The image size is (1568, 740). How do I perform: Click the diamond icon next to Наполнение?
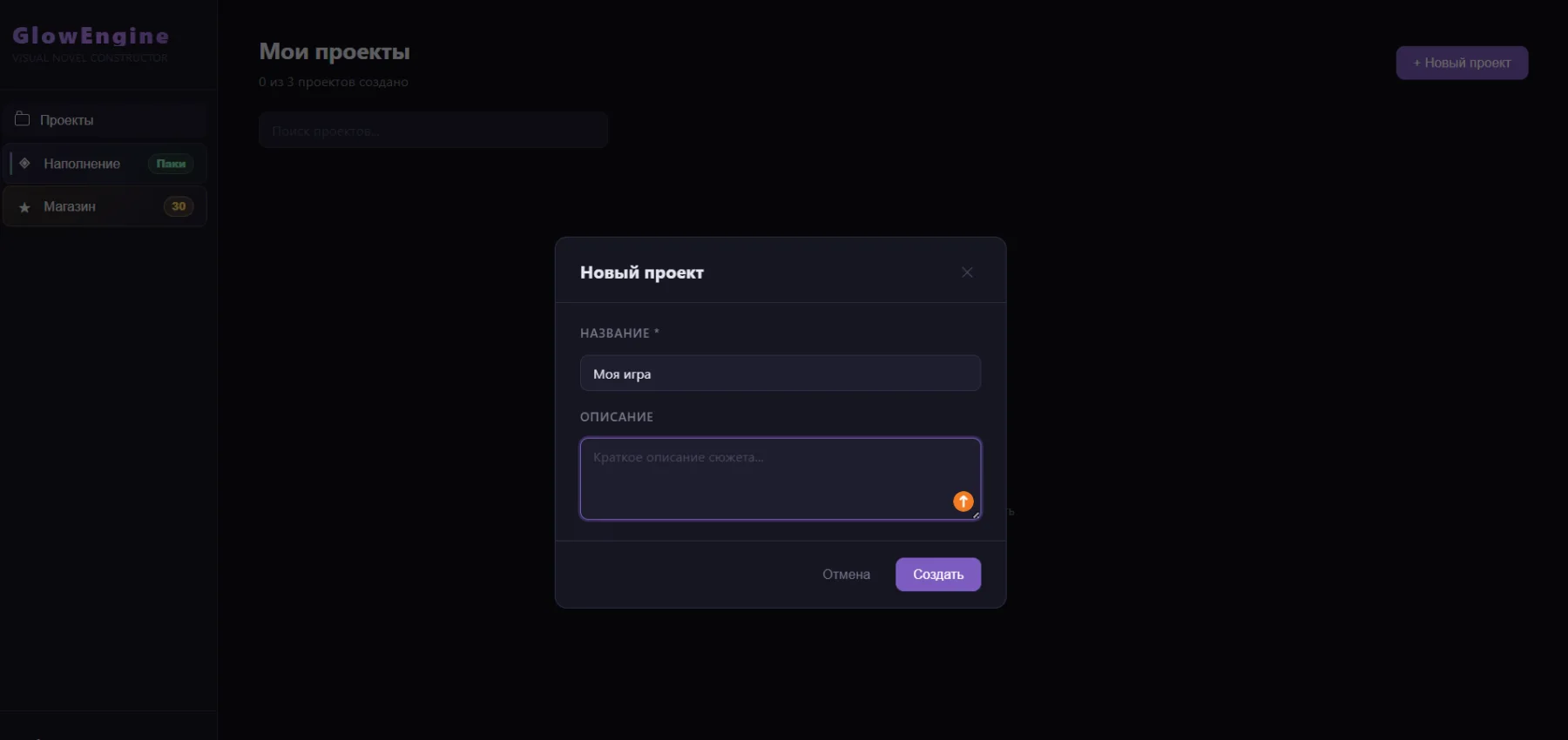click(24, 163)
